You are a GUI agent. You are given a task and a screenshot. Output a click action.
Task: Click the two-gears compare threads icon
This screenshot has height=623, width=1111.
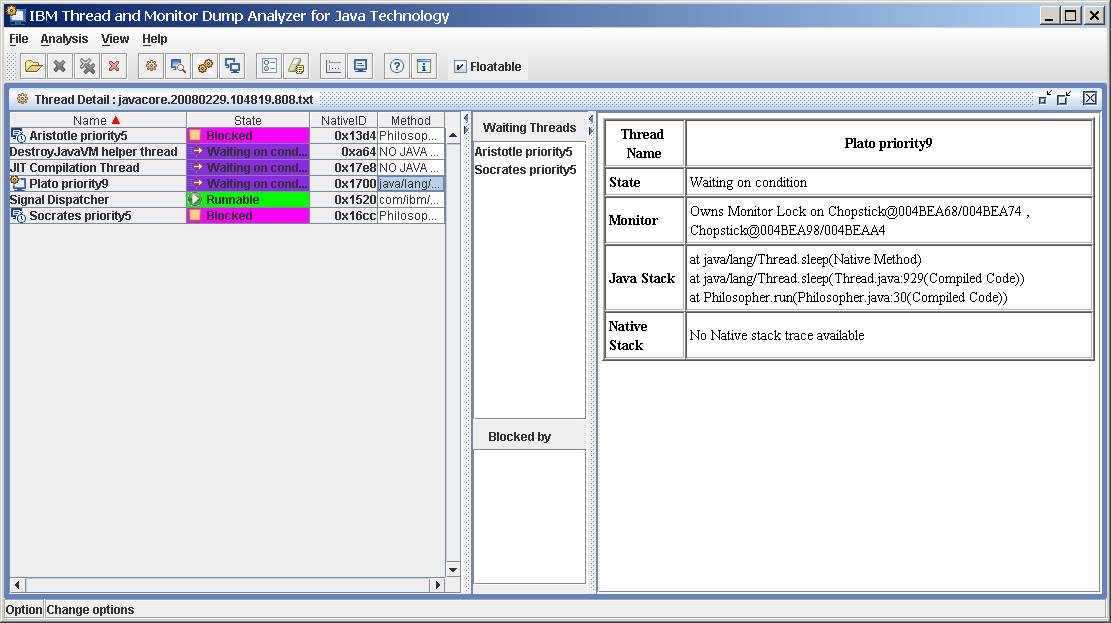point(205,66)
